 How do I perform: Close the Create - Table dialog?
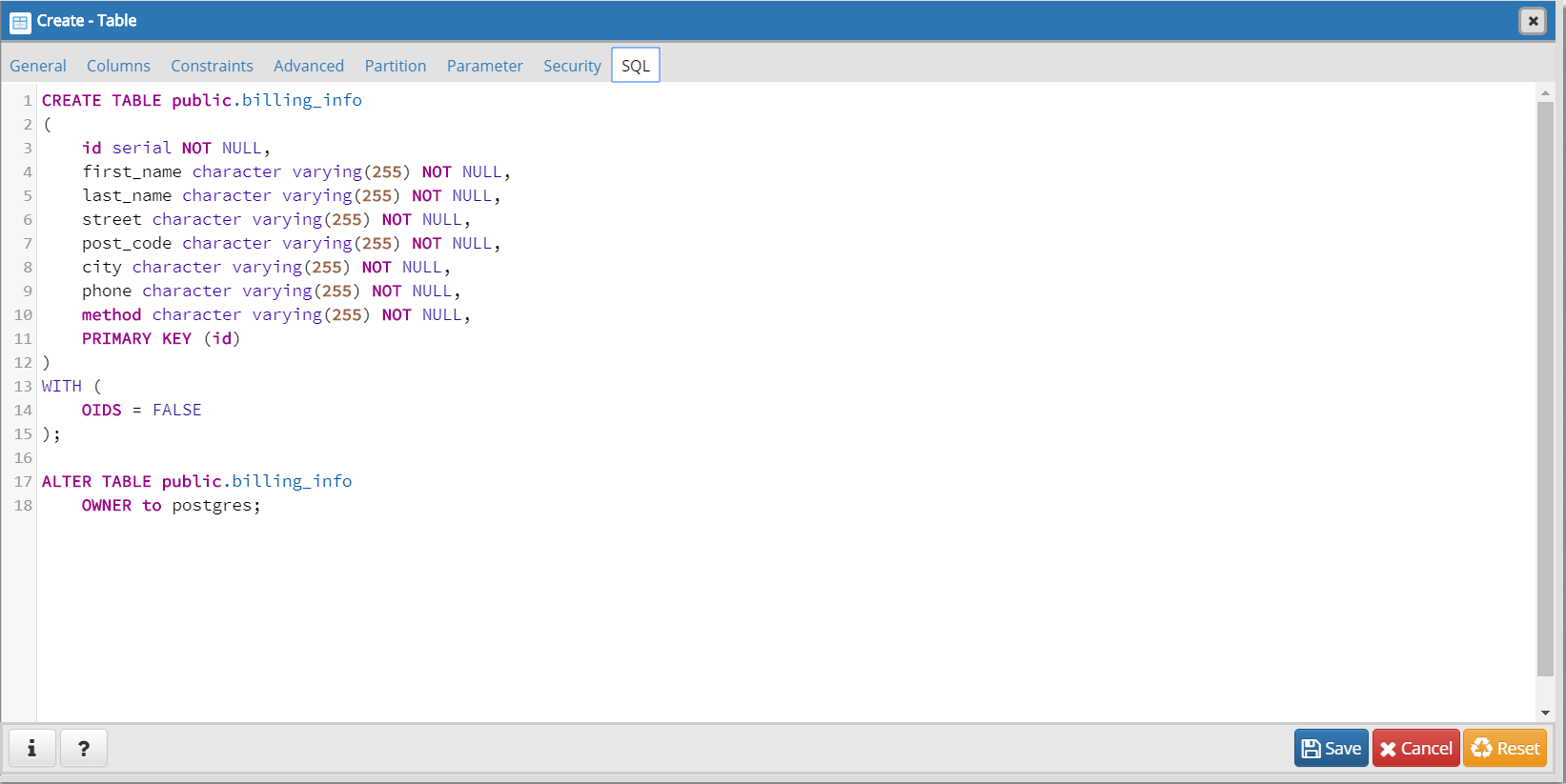tap(1533, 21)
